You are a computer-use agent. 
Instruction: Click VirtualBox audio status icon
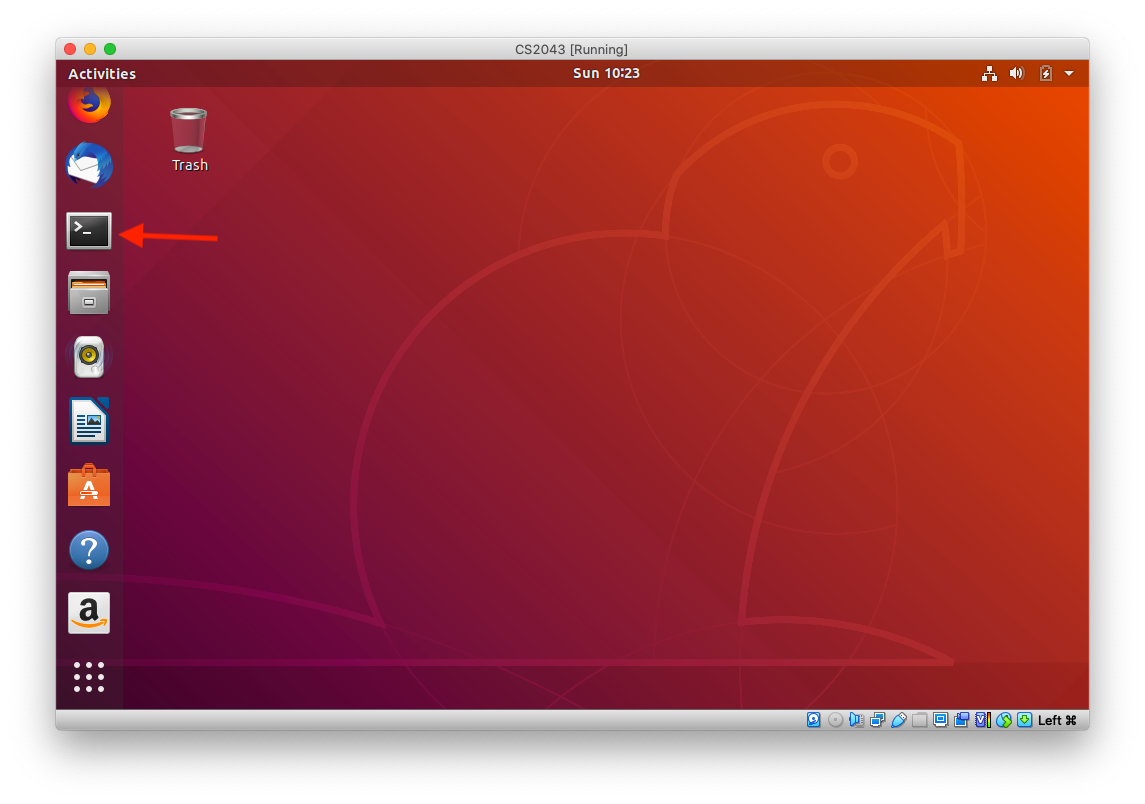(x=856, y=720)
